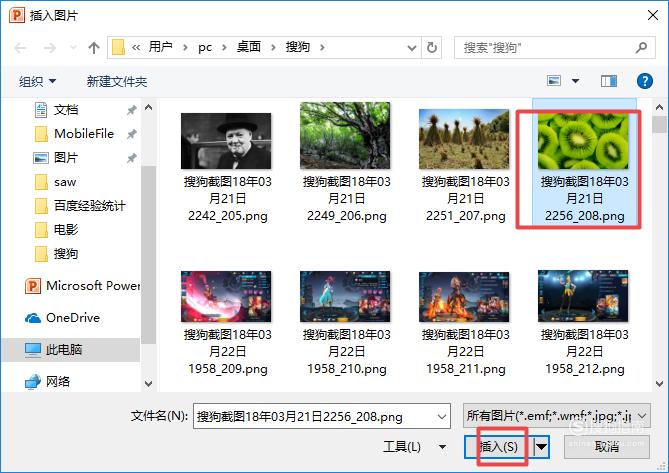Expand the address bar history dropdown
This screenshot has width=669, height=473.
point(412,48)
